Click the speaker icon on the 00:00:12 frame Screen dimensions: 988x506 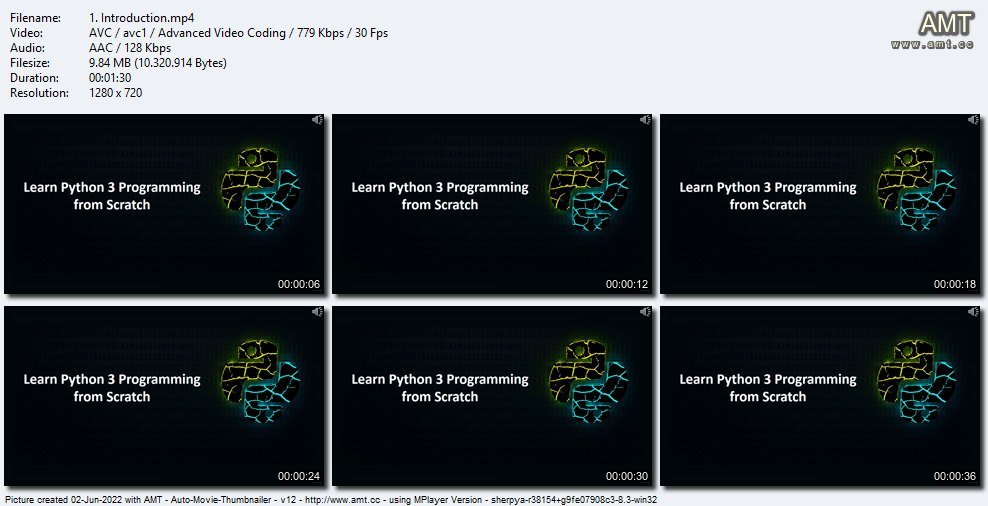point(645,120)
